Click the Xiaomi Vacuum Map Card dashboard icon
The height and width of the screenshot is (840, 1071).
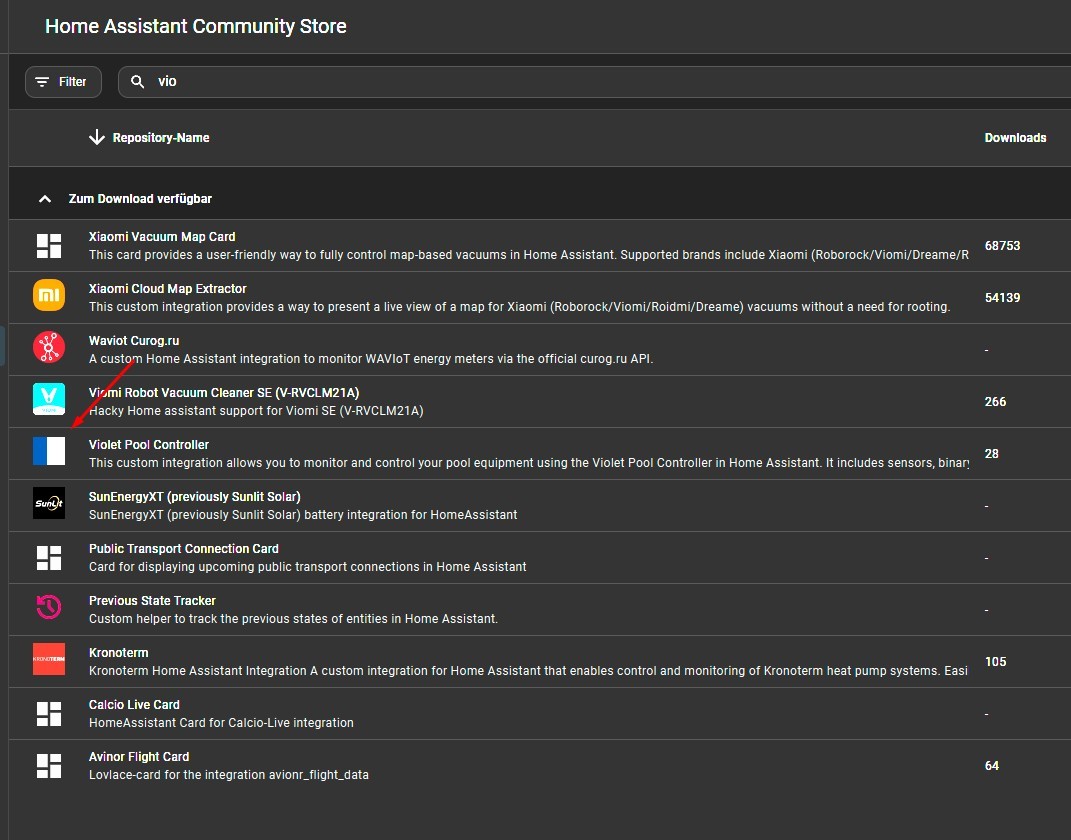pyautogui.click(x=48, y=246)
